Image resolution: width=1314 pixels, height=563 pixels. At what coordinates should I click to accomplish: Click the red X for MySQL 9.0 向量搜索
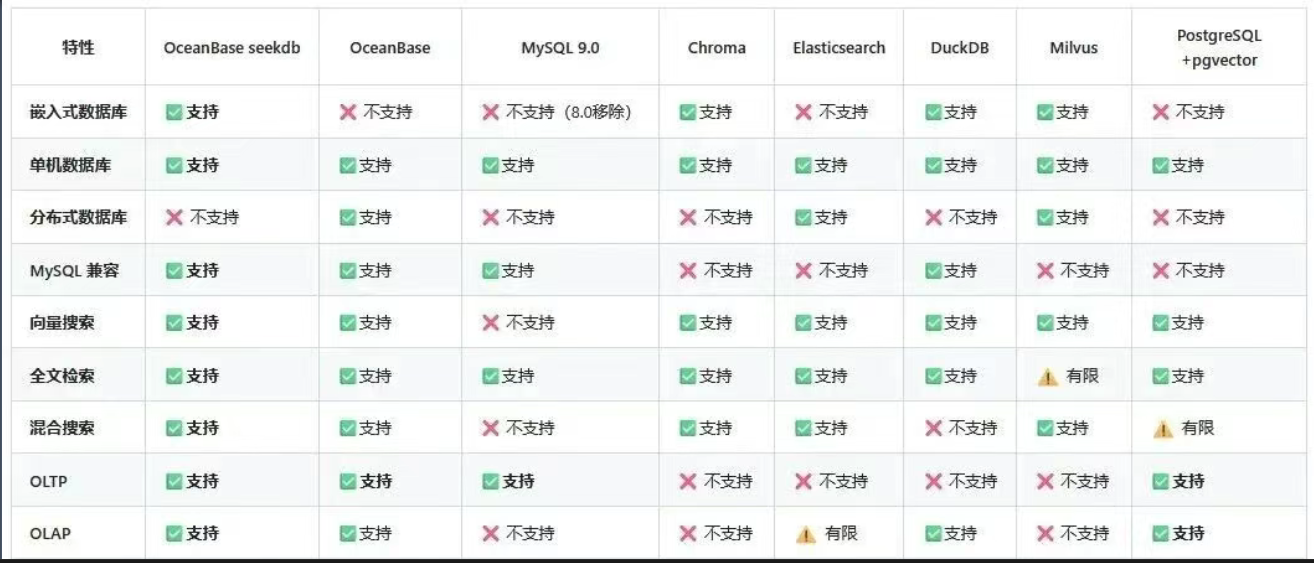[x=491, y=323]
